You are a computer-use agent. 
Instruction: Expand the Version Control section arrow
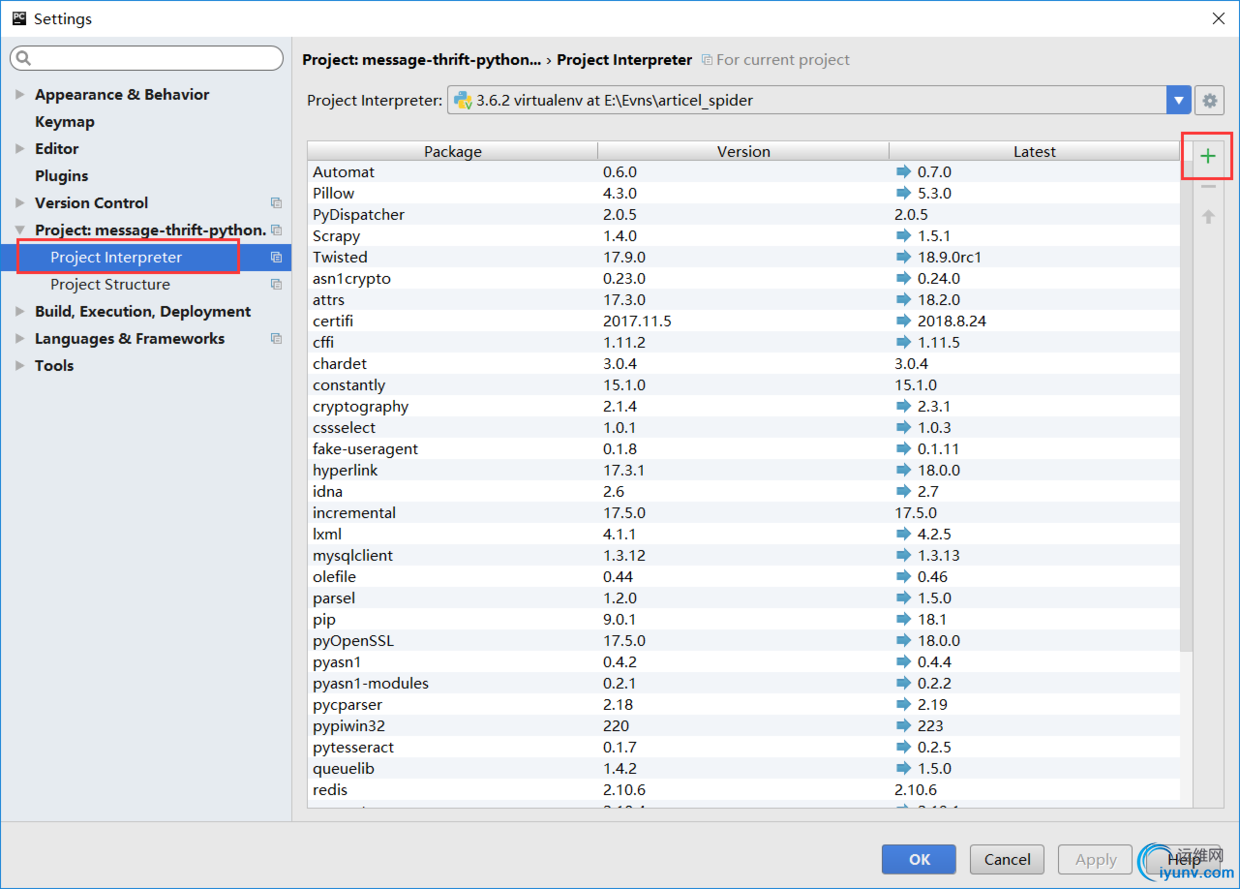(x=20, y=202)
